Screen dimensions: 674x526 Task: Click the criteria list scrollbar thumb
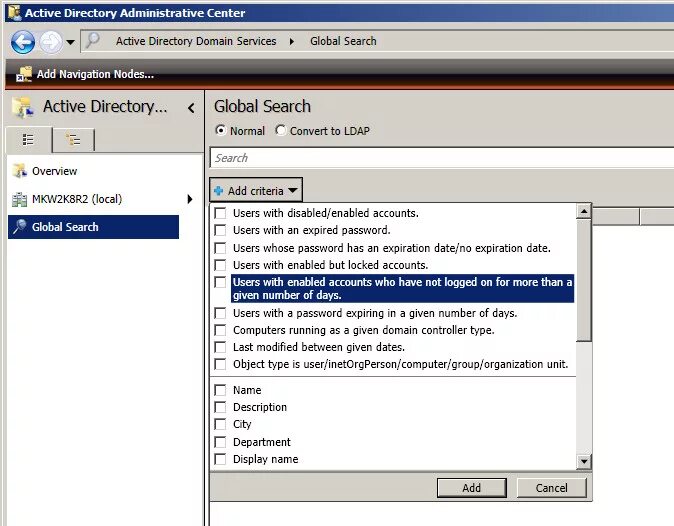tap(584, 280)
